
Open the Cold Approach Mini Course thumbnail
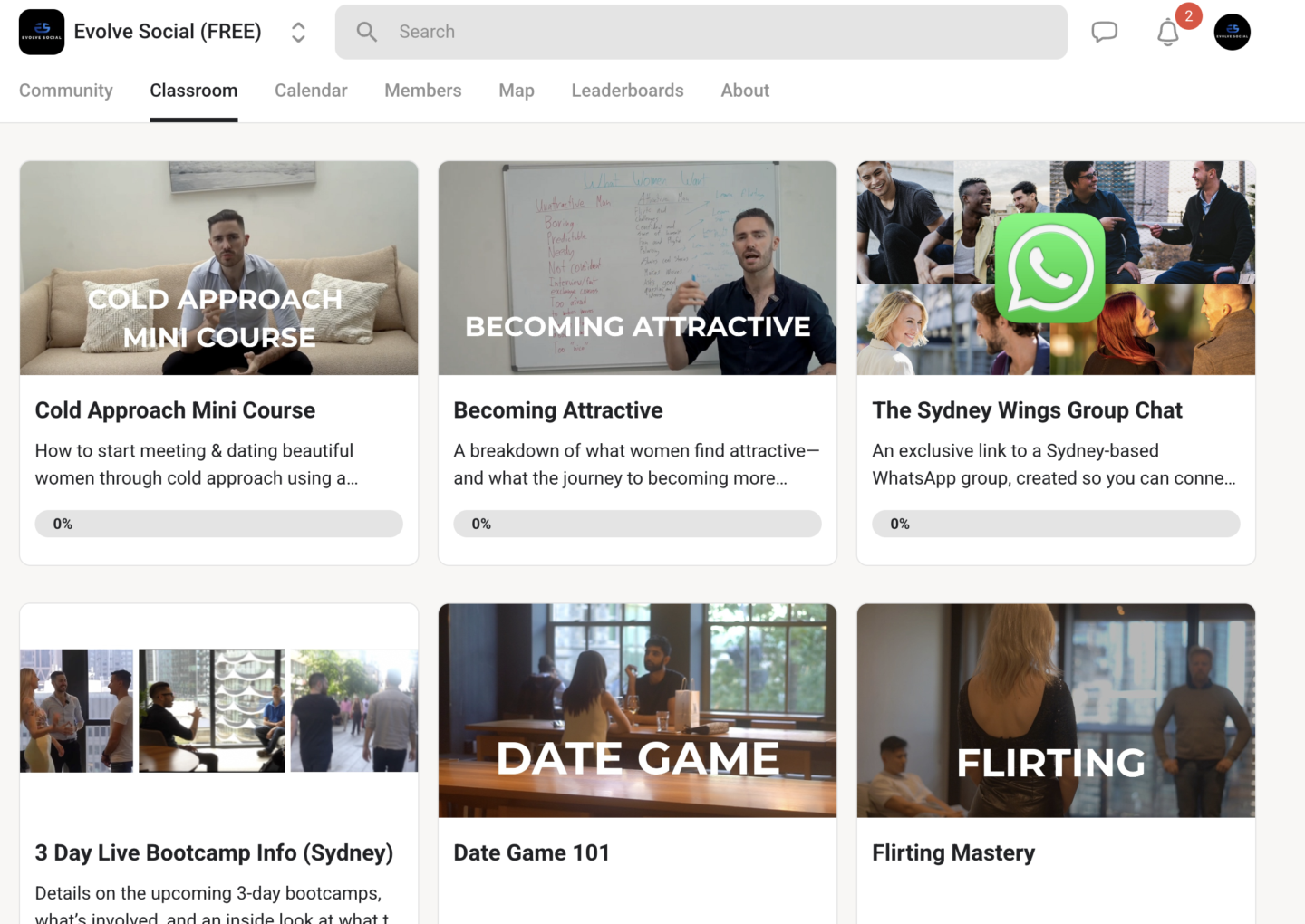(x=219, y=268)
